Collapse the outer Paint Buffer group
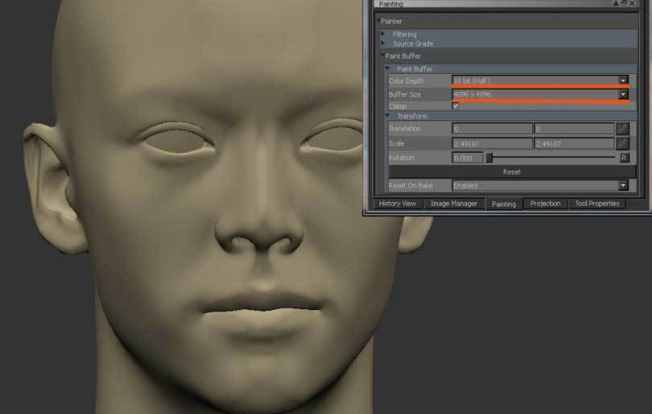Image resolution: width=652 pixels, height=414 pixels. 383,56
